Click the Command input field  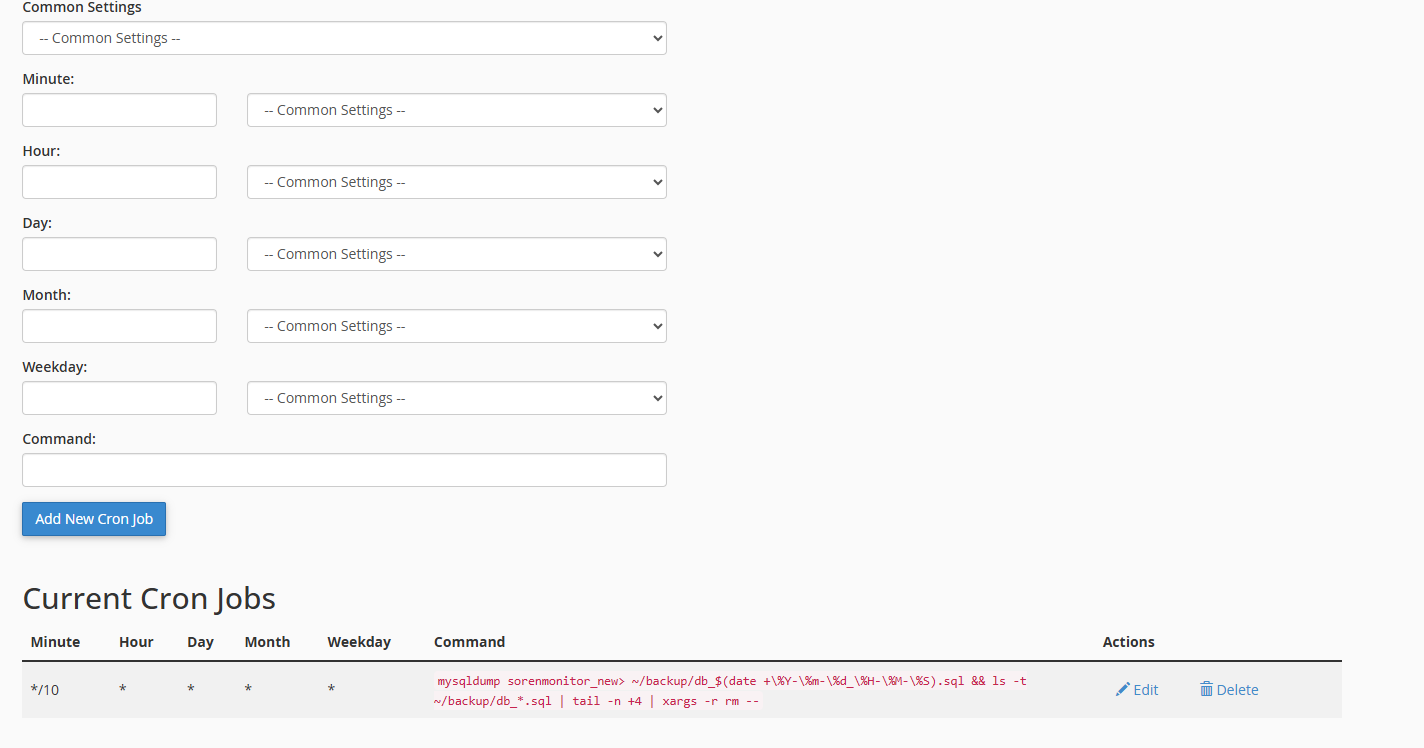pos(344,470)
